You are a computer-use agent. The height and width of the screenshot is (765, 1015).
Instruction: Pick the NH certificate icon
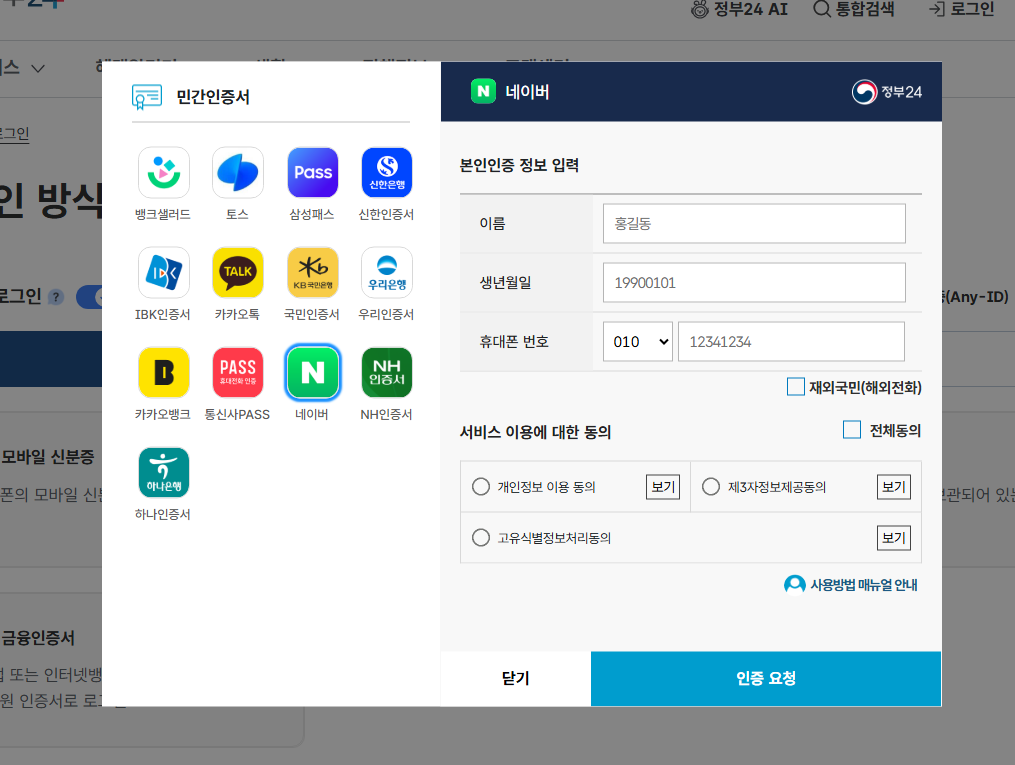[387, 372]
